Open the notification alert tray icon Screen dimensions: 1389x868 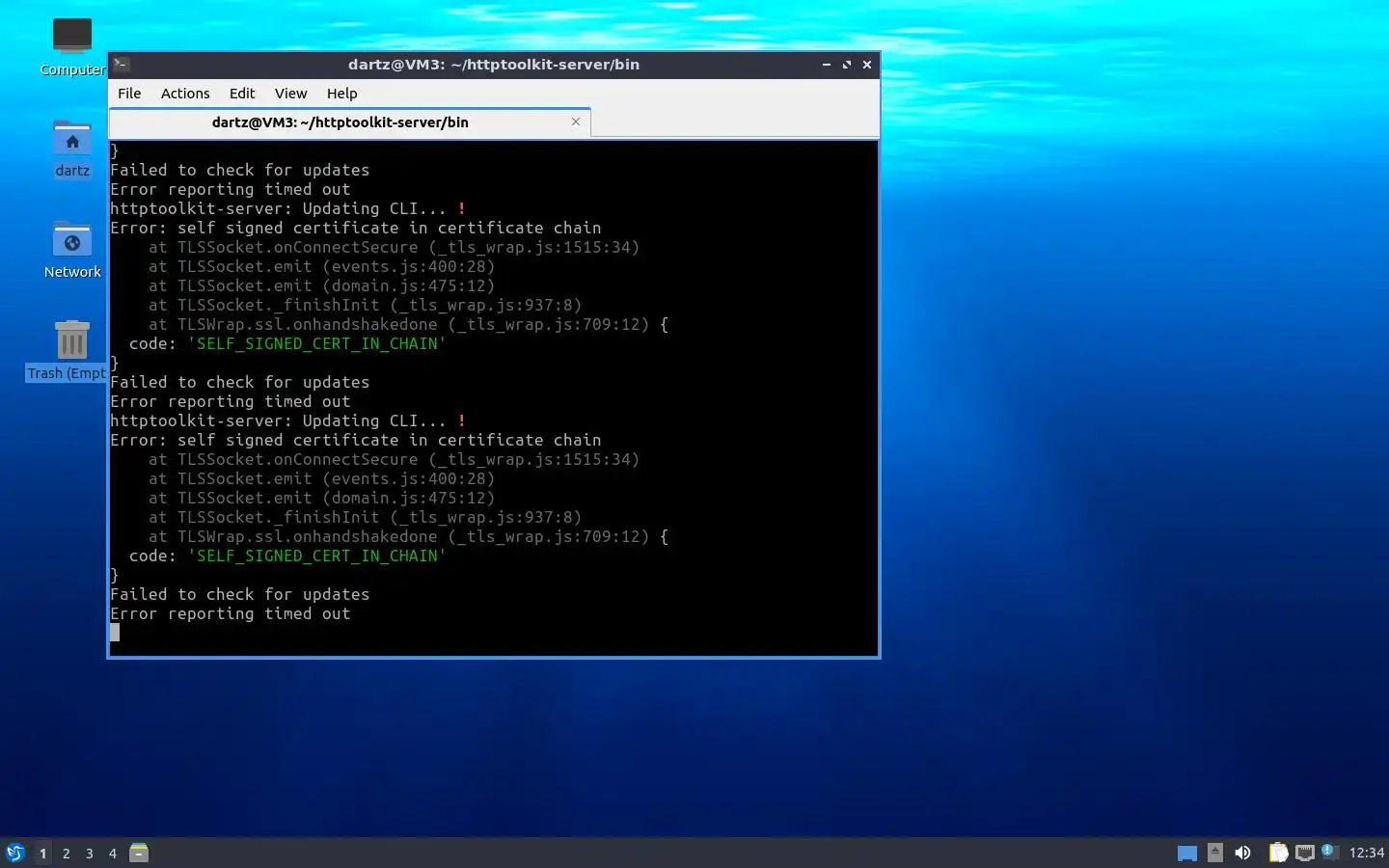point(1329,852)
